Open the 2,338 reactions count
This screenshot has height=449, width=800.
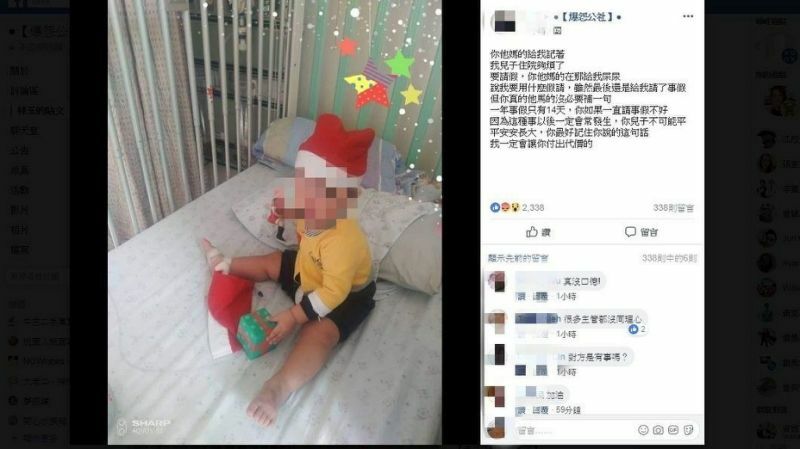tap(533, 208)
